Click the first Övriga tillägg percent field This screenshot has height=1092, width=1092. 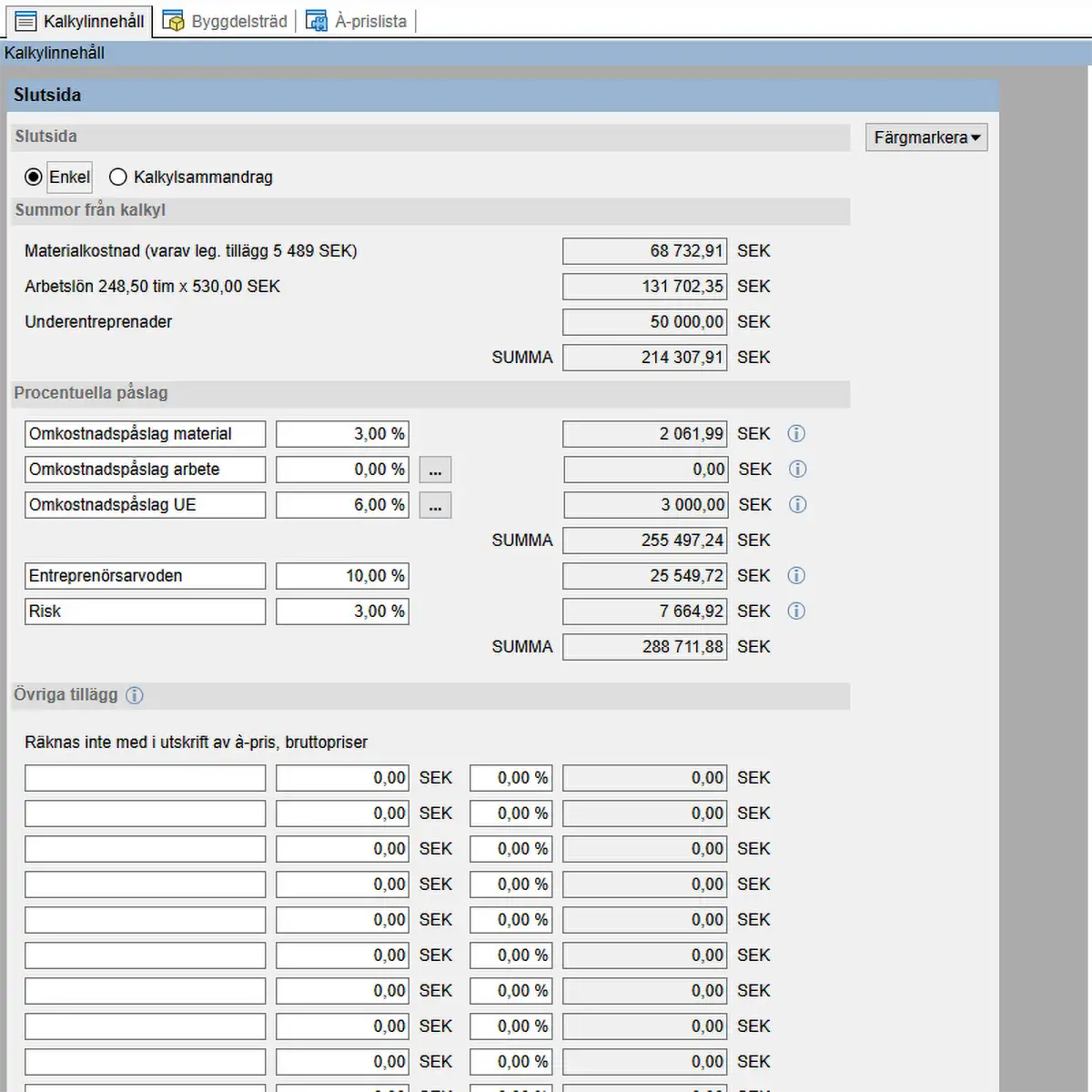point(511,778)
